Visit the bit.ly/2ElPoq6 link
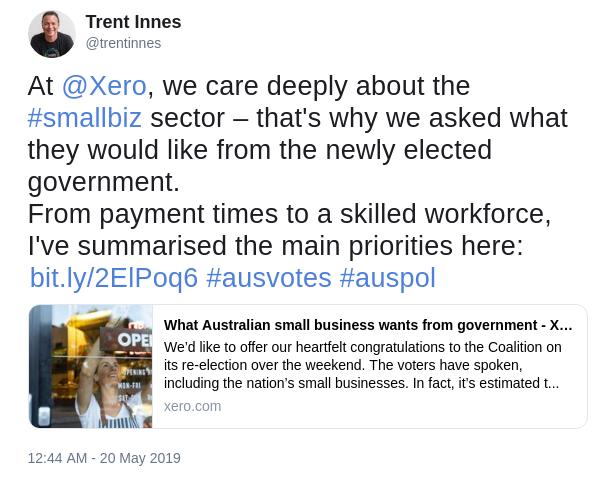Viewport: 616px width, 478px height. [114, 278]
